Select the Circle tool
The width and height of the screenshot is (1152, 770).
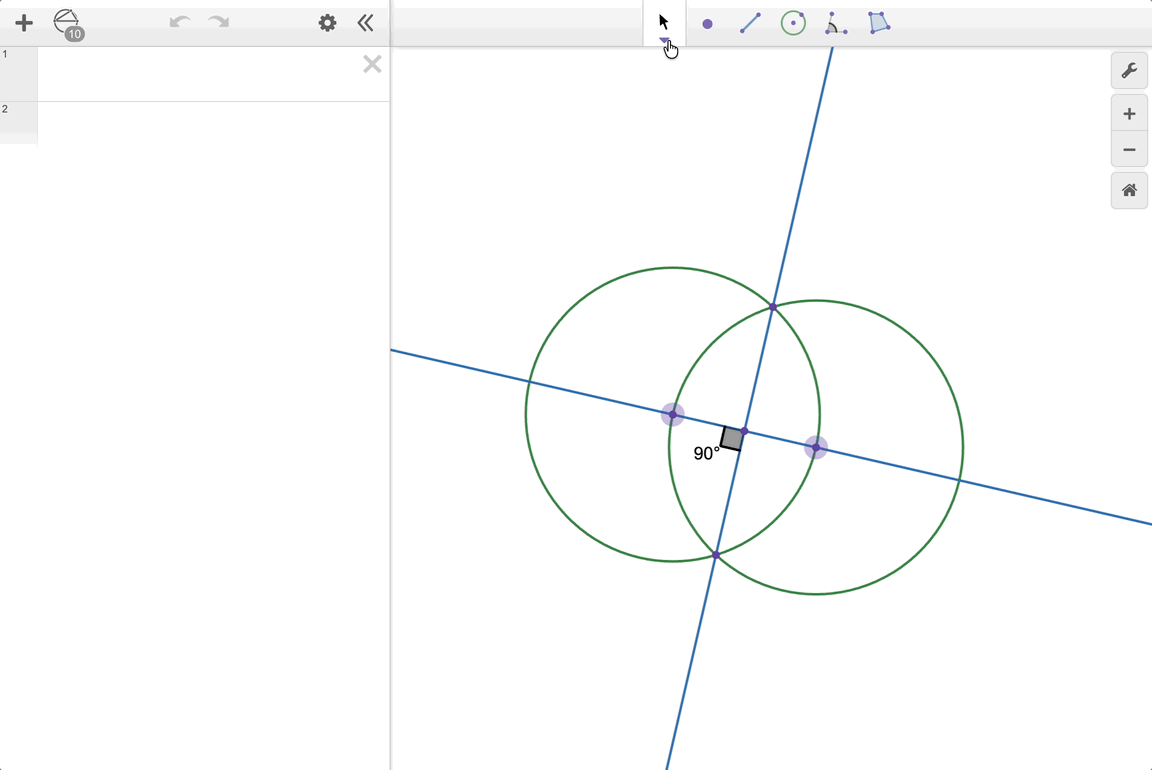(x=793, y=23)
